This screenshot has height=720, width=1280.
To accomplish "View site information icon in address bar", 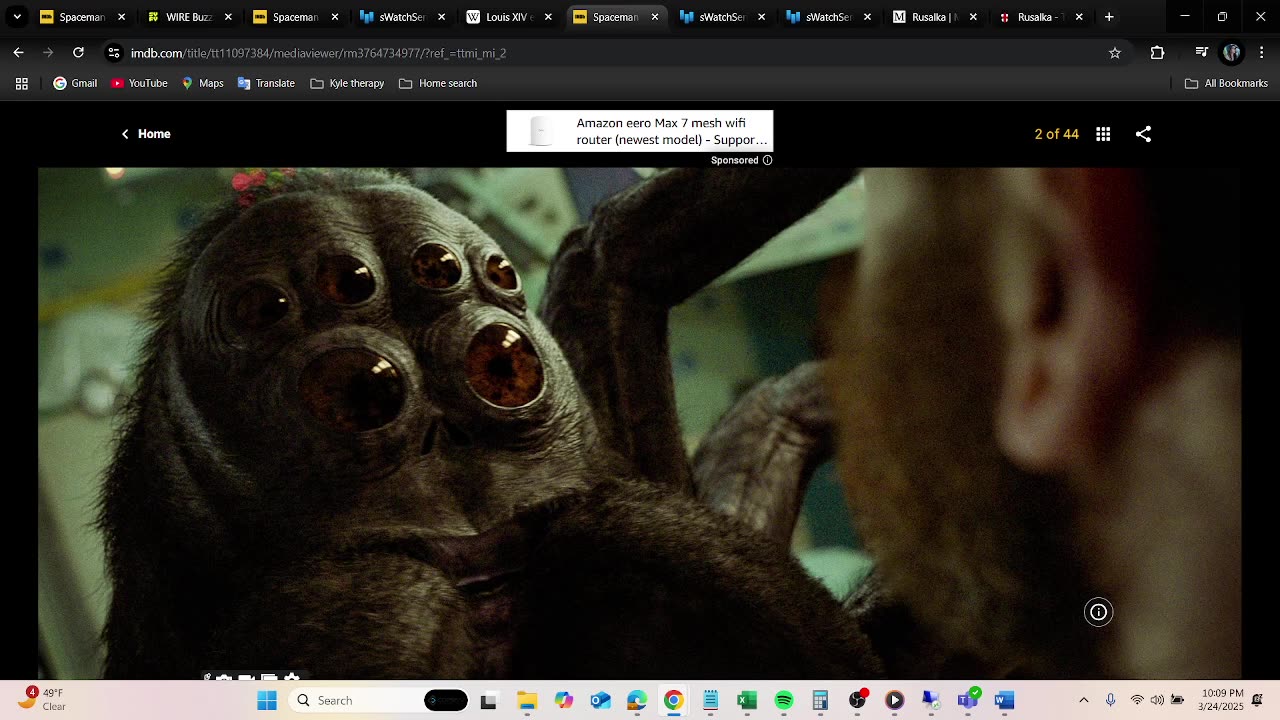I will tap(114, 53).
